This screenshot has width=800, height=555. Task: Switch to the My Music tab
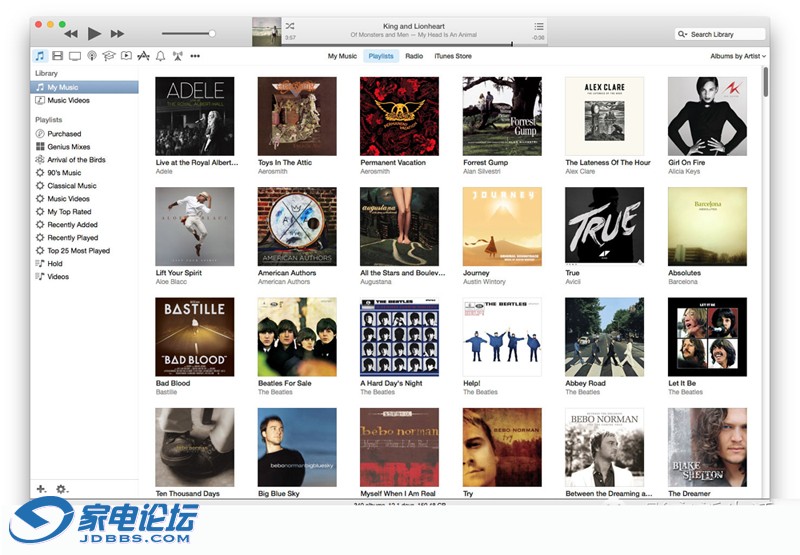pos(342,56)
